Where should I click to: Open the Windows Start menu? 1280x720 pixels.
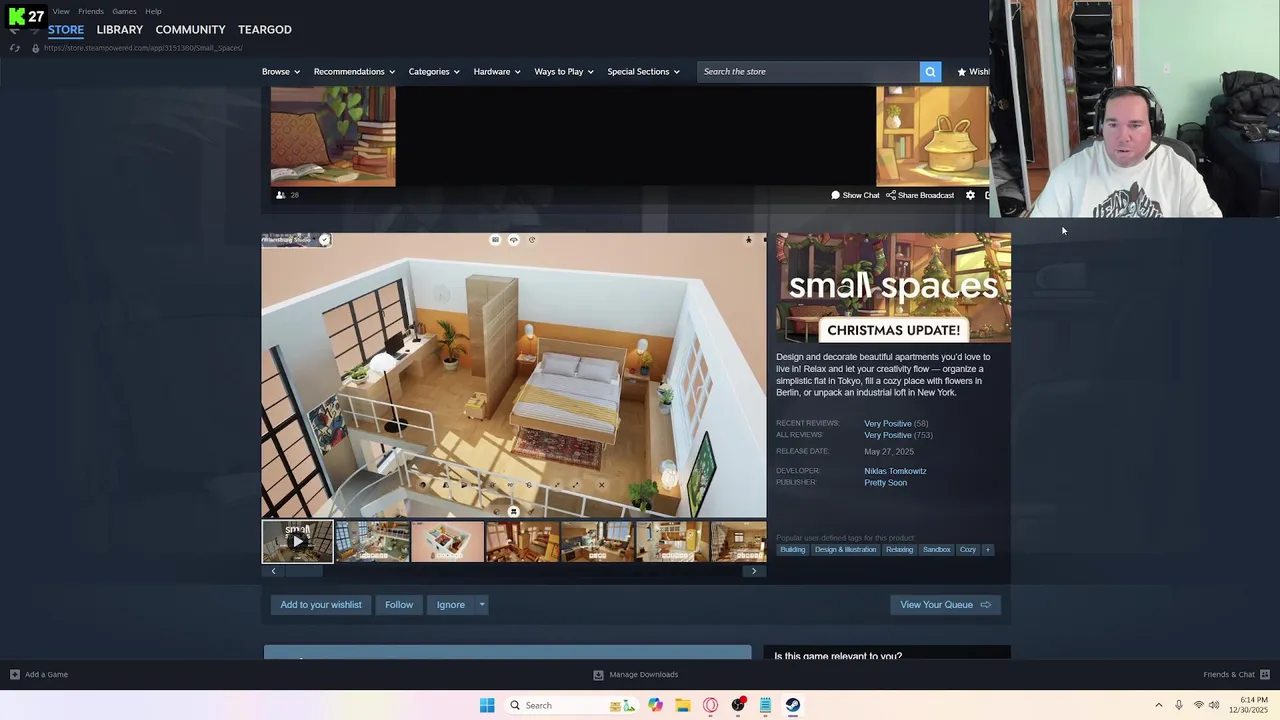point(487,705)
